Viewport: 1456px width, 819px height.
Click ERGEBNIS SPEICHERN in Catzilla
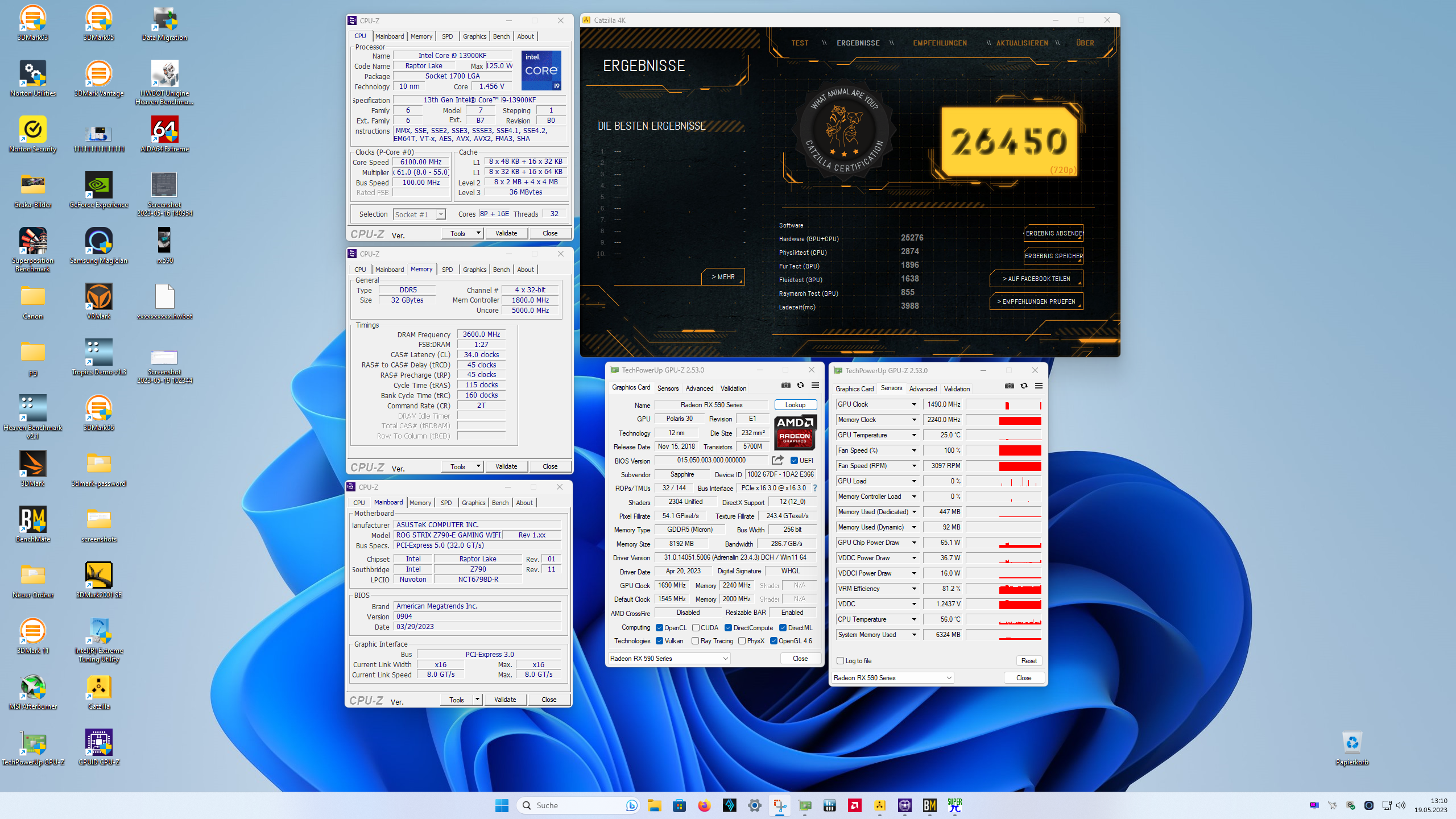[x=1054, y=256]
